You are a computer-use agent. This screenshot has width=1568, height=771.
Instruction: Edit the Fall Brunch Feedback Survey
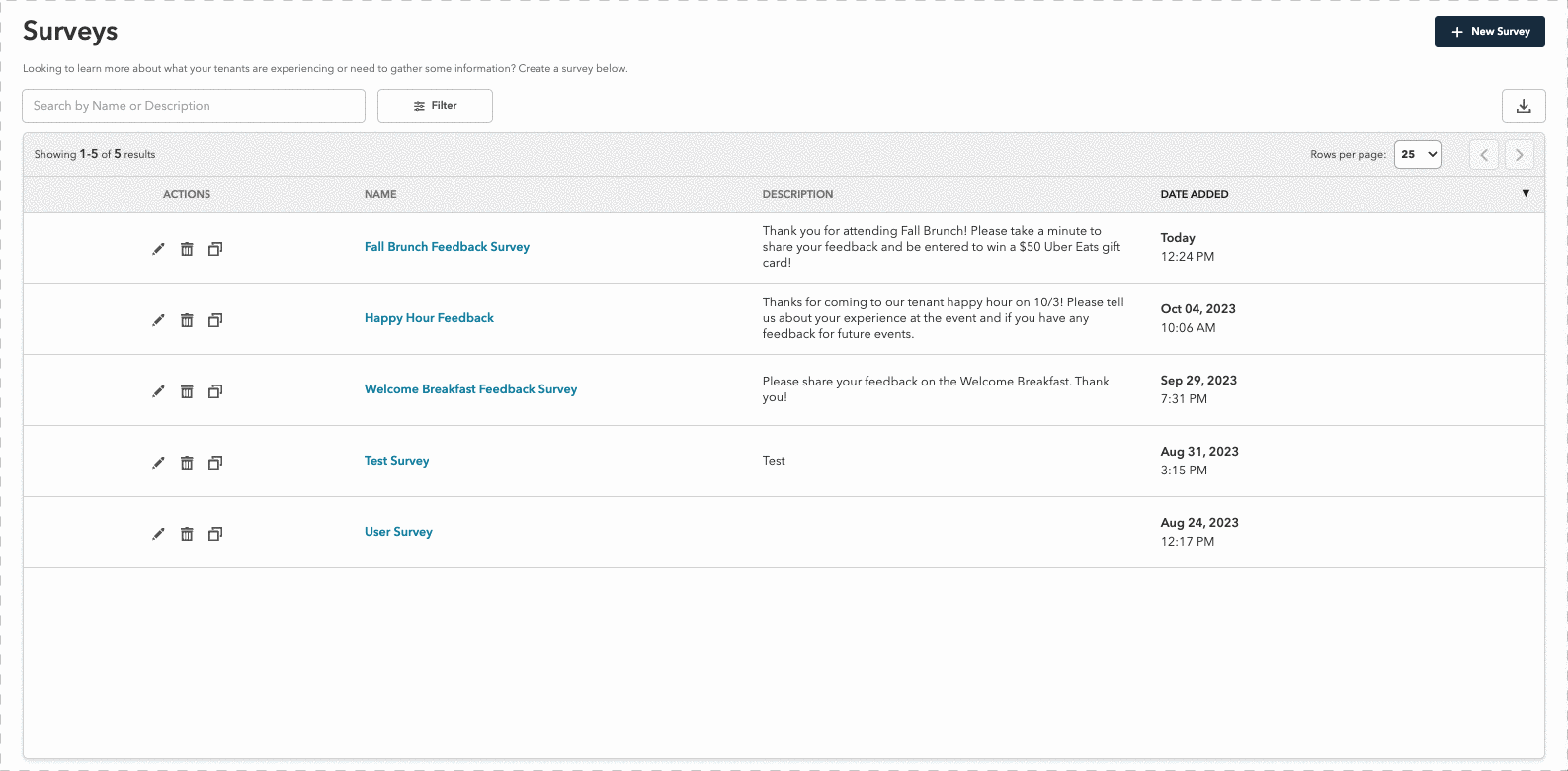[158, 249]
